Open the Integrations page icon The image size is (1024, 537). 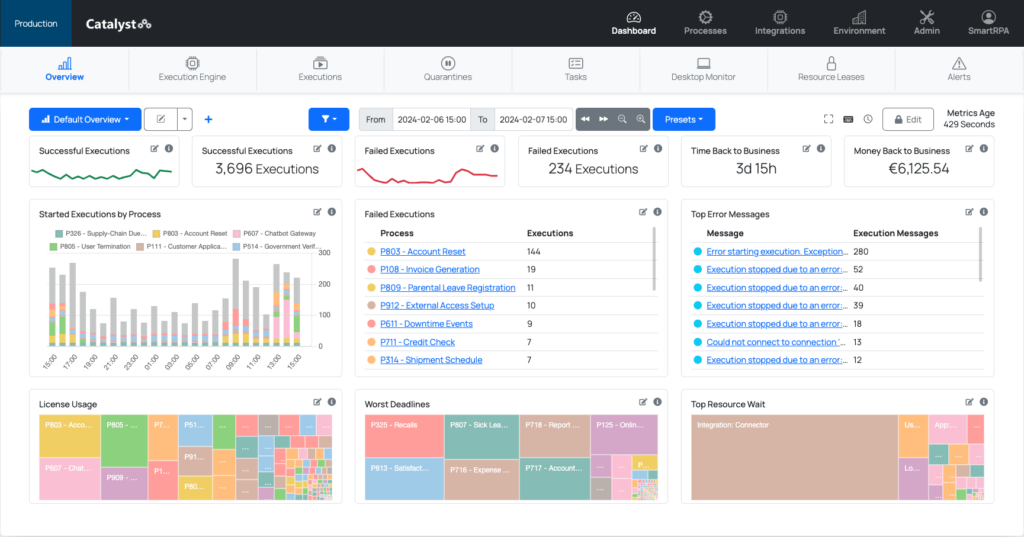click(x=780, y=17)
